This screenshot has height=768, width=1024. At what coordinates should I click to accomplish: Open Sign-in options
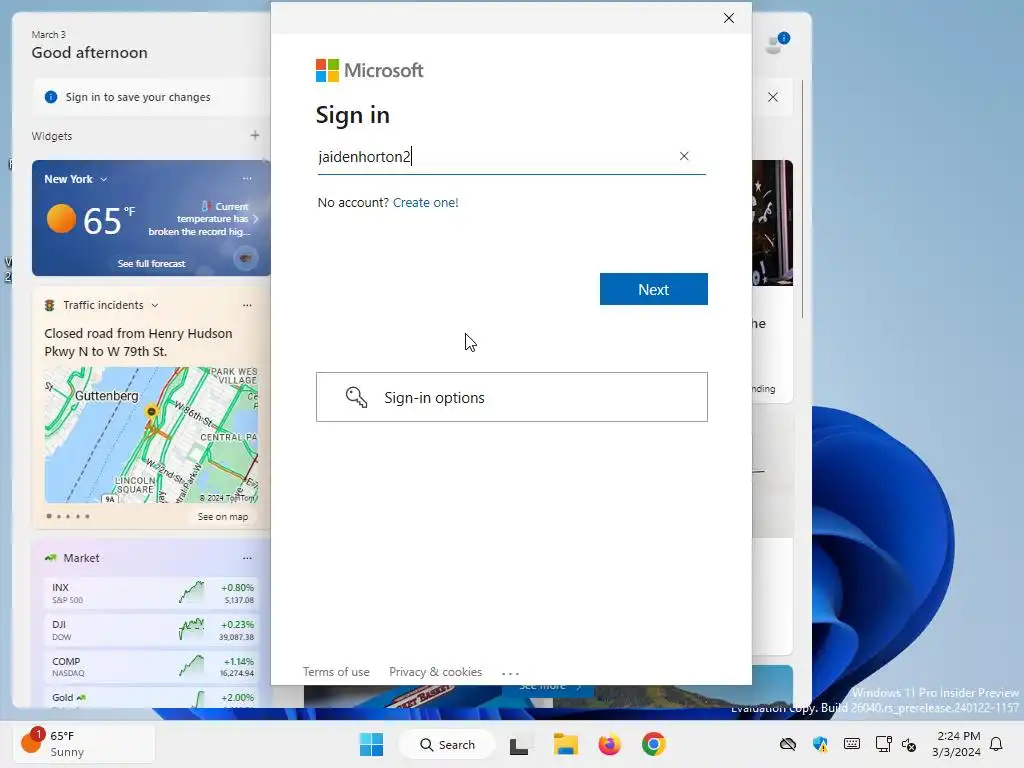(x=511, y=397)
